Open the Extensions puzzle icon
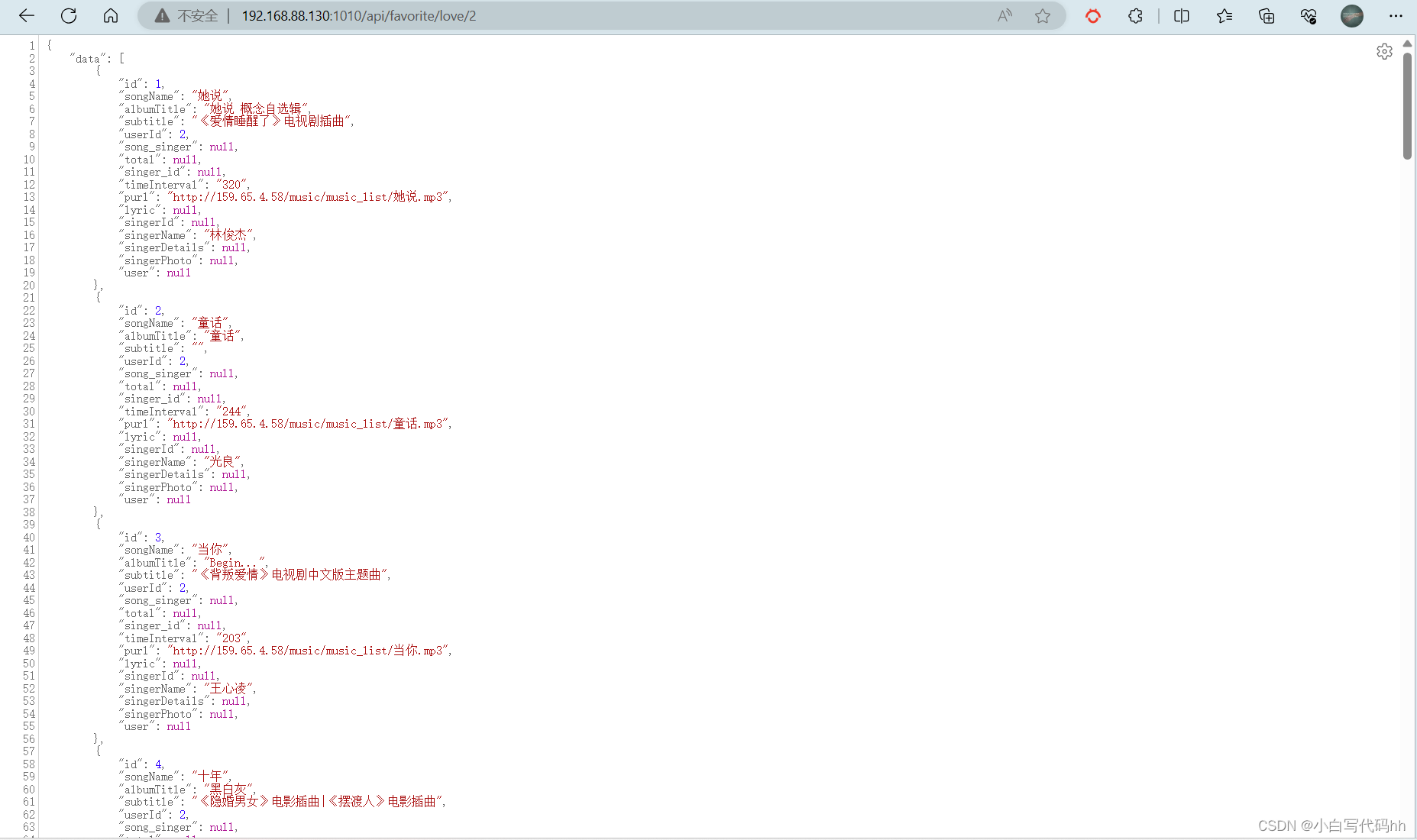The width and height of the screenshot is (1417, 840). [x=1135, y=16]
